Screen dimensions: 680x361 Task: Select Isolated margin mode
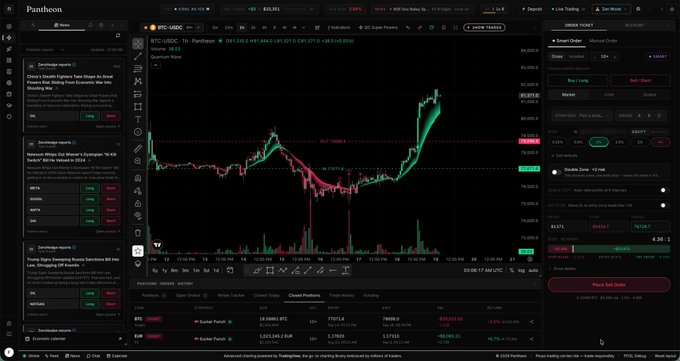tap(576, 56)
